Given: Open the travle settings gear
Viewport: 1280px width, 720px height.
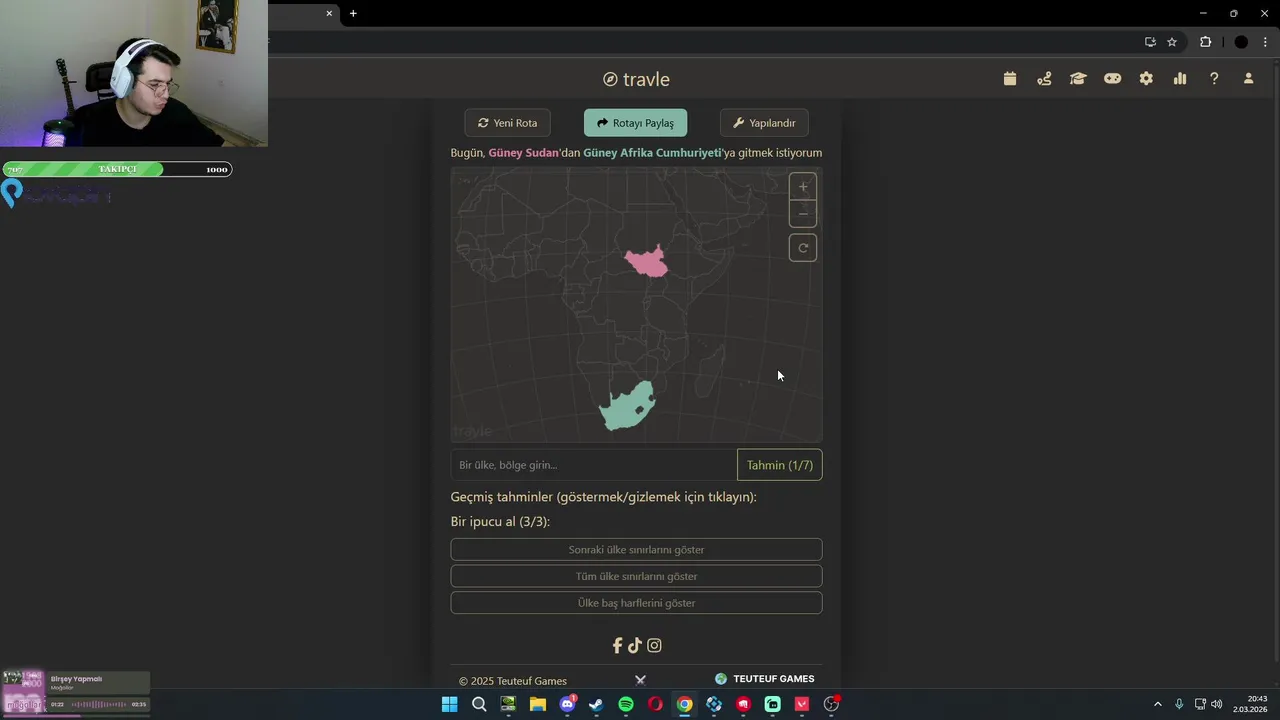Looking at the screenshot, I should tap(1146, 79).
